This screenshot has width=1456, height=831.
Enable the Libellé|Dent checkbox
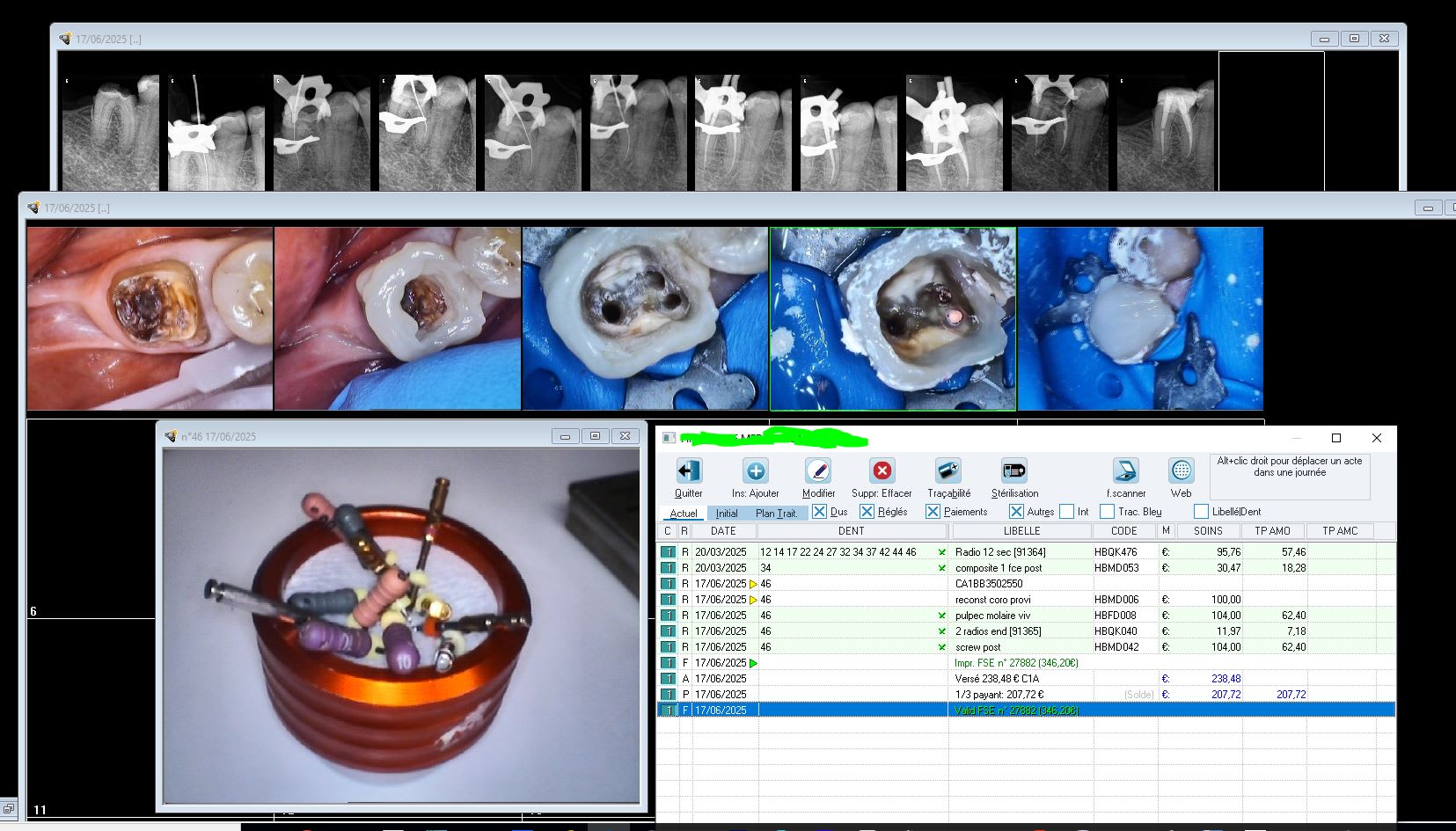coord(1201,512)
